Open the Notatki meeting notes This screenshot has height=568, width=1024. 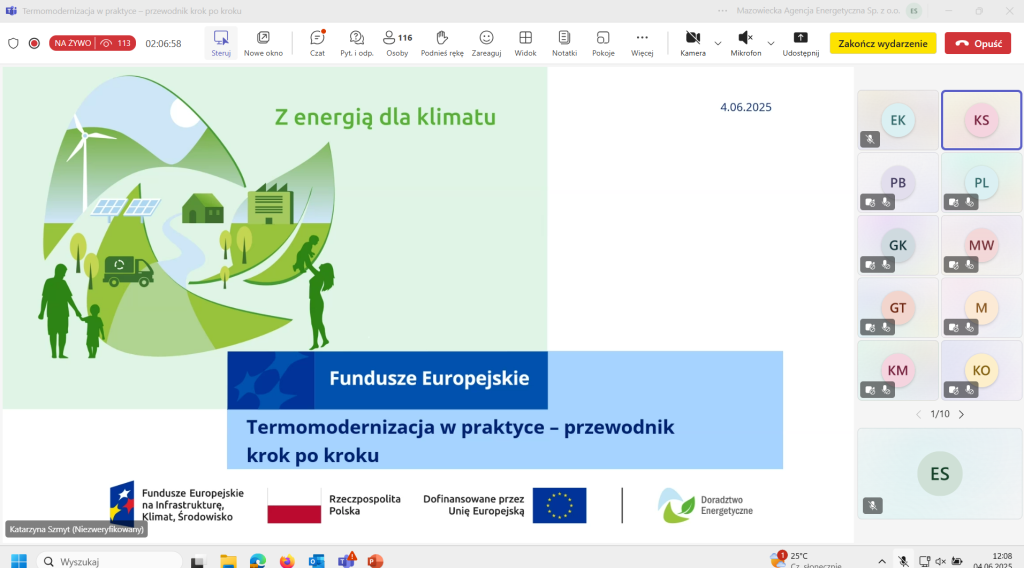click(564, 38)
